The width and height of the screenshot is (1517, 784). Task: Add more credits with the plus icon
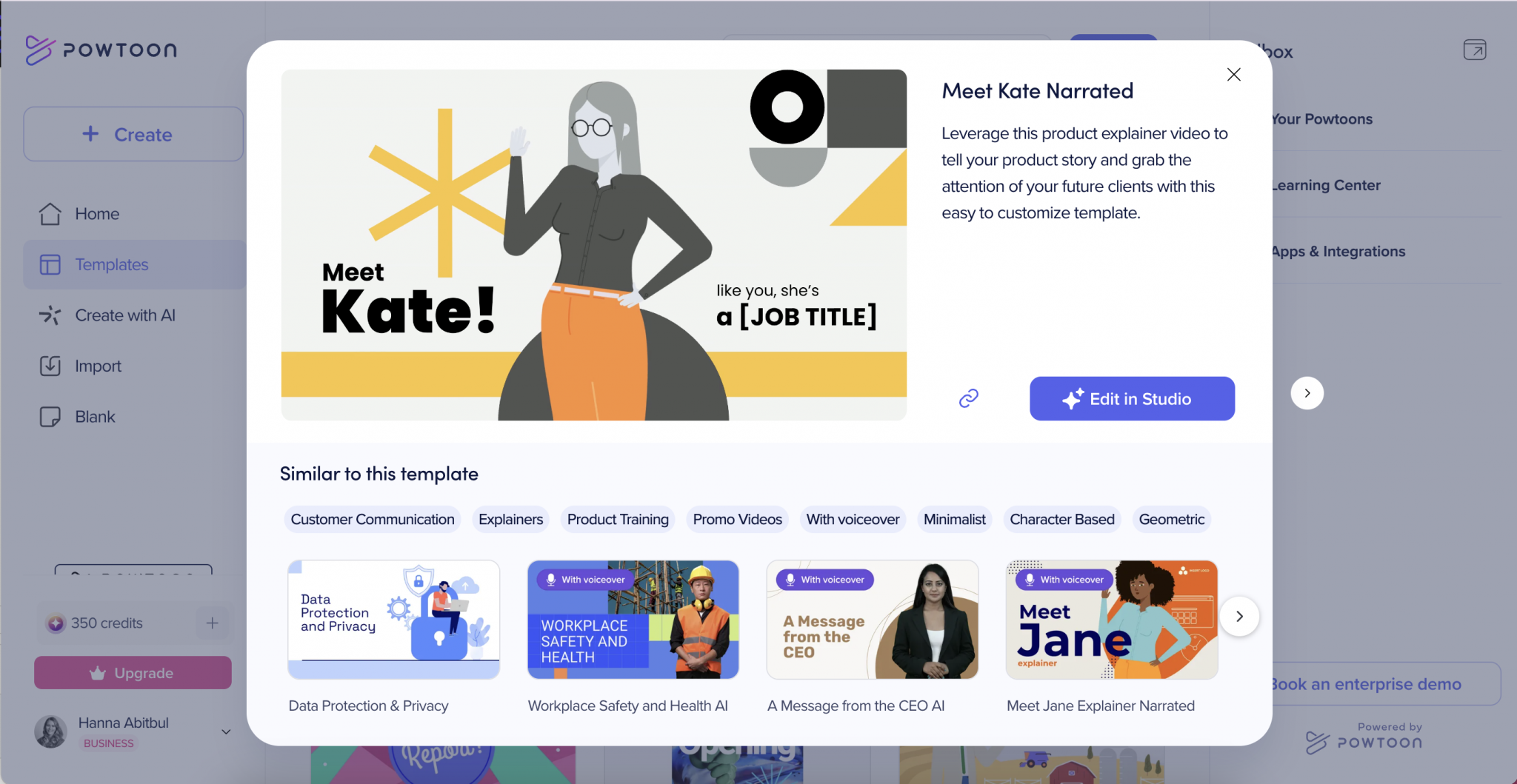[x=213, y=623]
